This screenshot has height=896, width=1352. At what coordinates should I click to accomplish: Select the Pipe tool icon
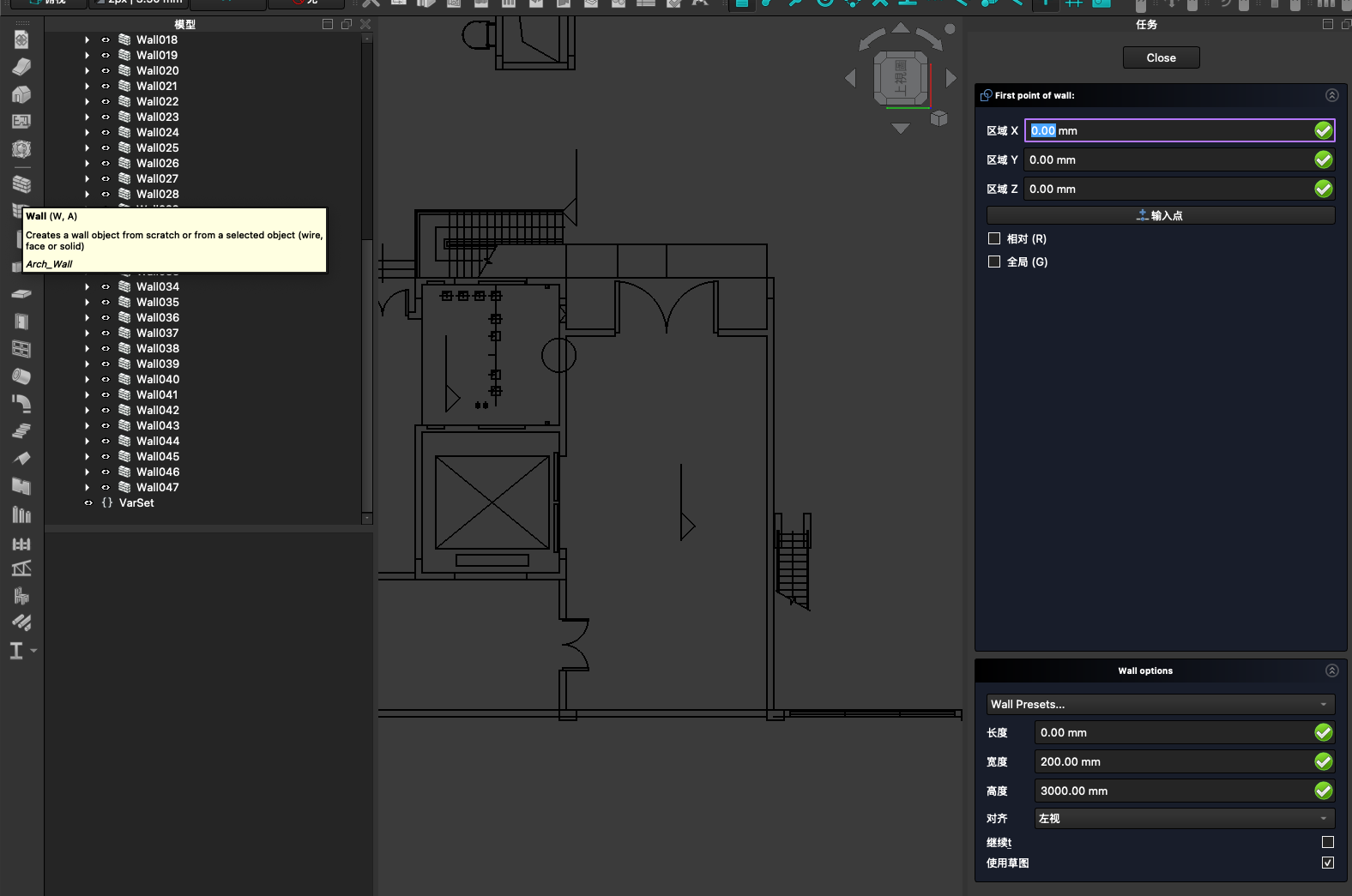click(x=21, y=376)
